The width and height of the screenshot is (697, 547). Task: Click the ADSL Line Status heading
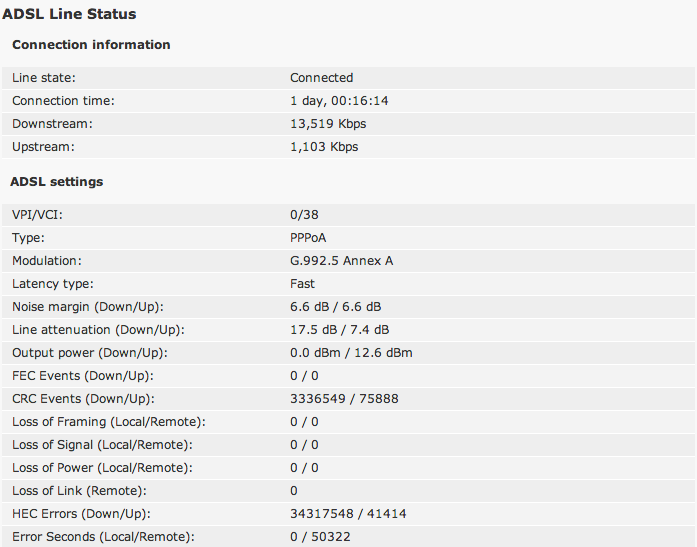pos(69,14)
